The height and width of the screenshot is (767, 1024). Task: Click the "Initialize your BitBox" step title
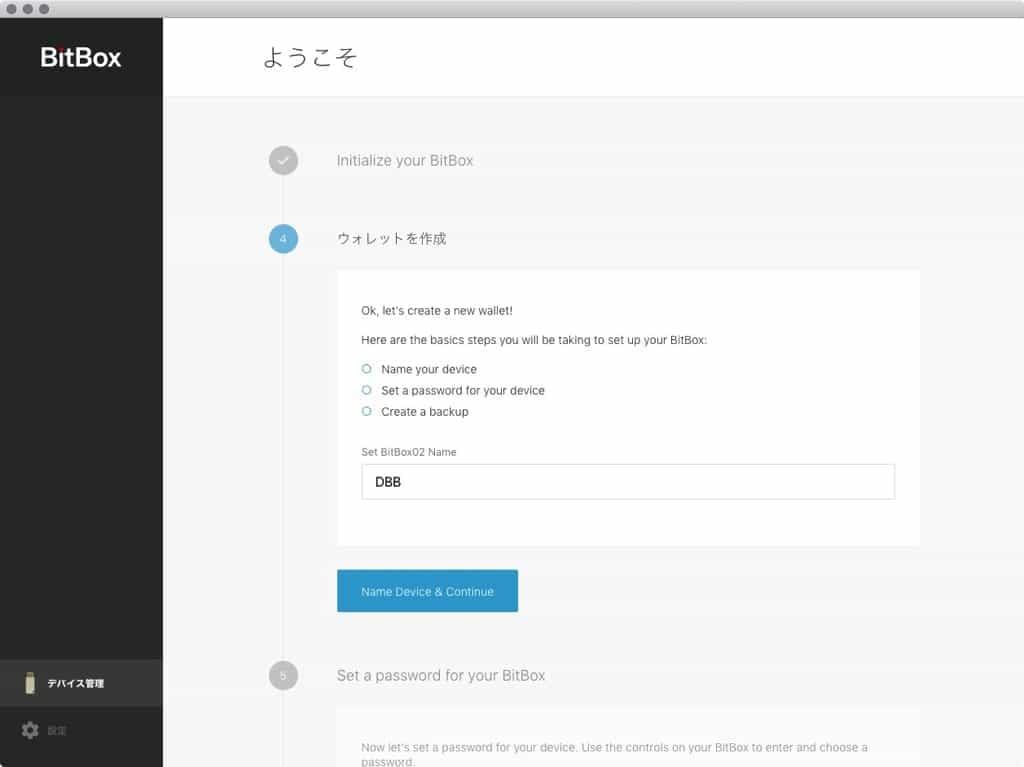[x=405, y=161]
